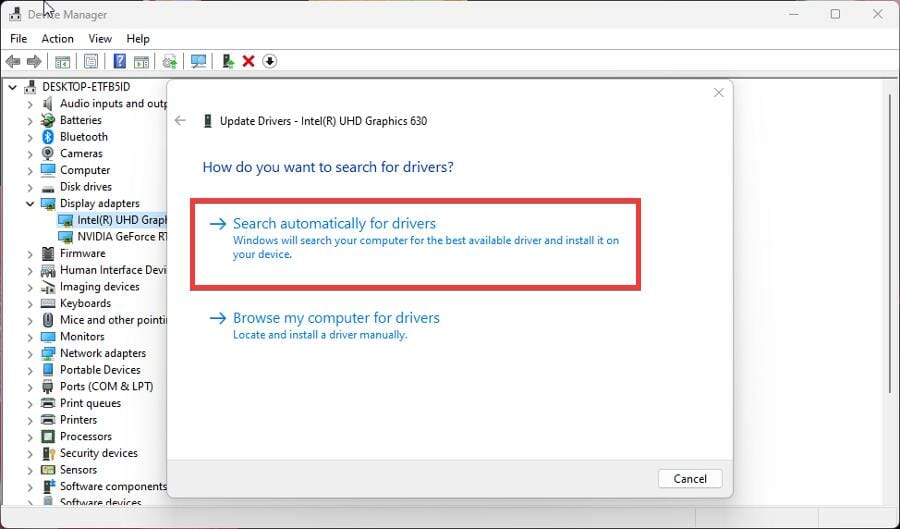Click the Update device driver green arrow icon
Viewport: 900px width, 529px height.
pos(228,61)
